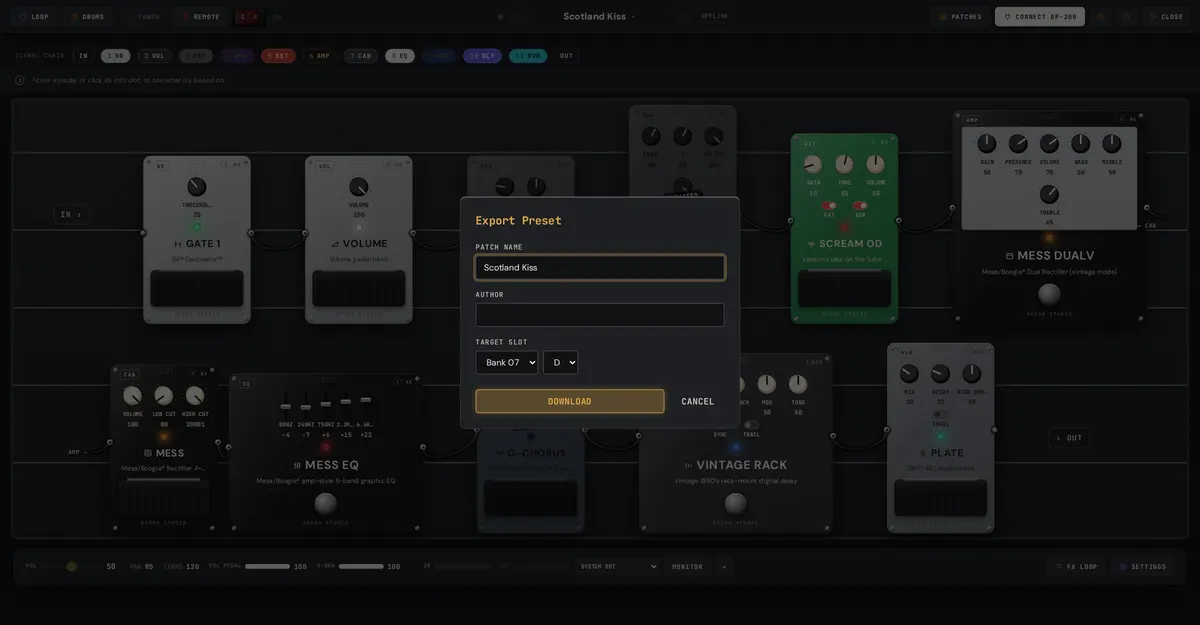Move the Mess EQ 6.6K fader

tap(366, 401)
